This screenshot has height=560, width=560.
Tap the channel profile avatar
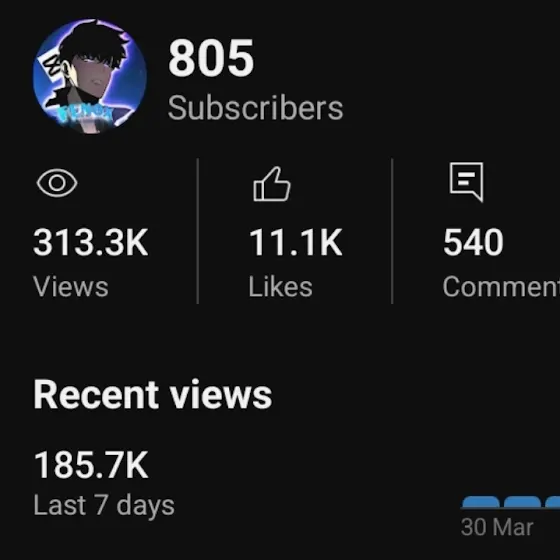click(x=90, y=76)
